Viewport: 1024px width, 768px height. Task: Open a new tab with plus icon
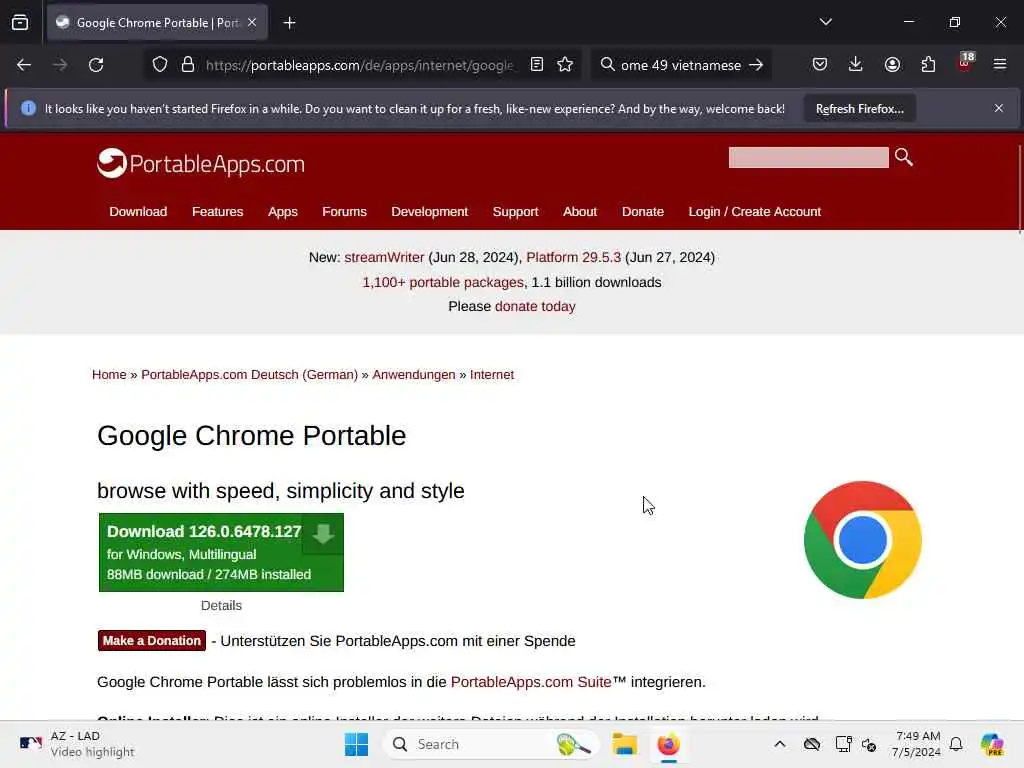tap(289, 23)
